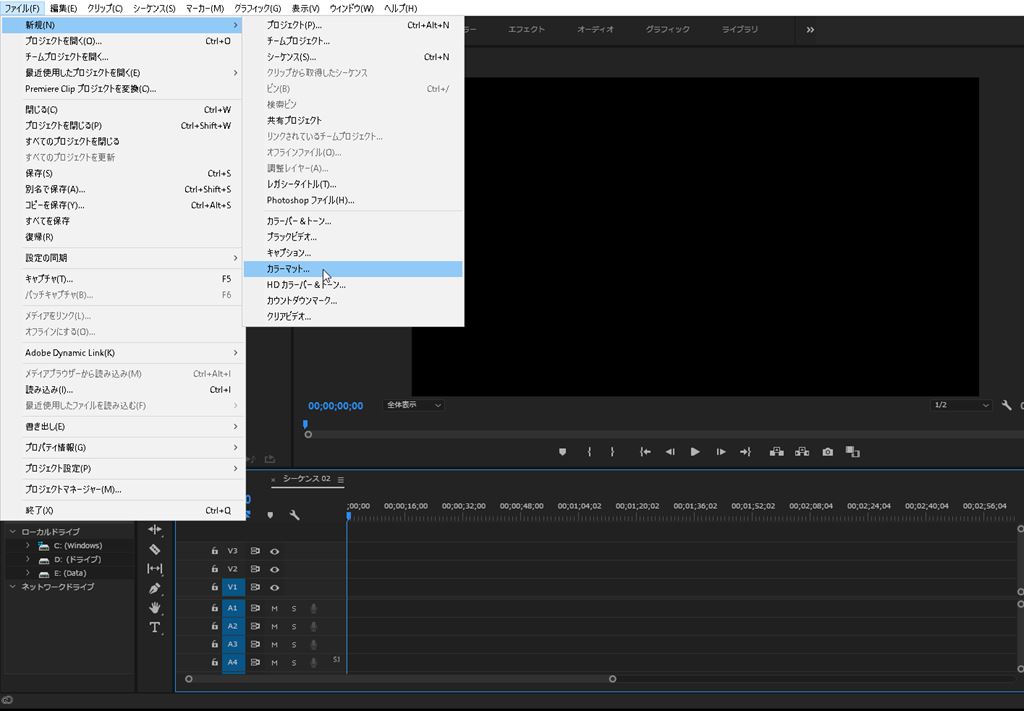Viewport: 1024px width, 711px height.
Task: Switch to エフェクト workspace tab
Action: click(x=526, y=30)
